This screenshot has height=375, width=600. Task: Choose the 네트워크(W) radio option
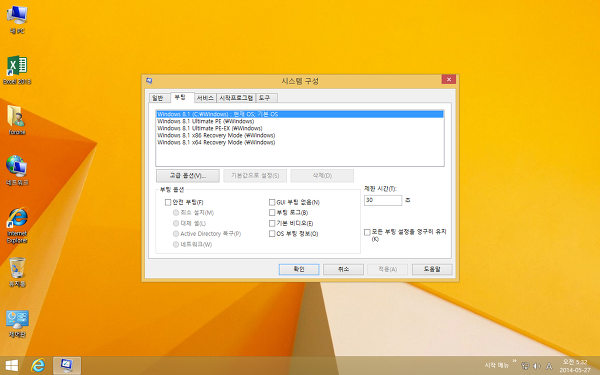[x=176, y=244]
